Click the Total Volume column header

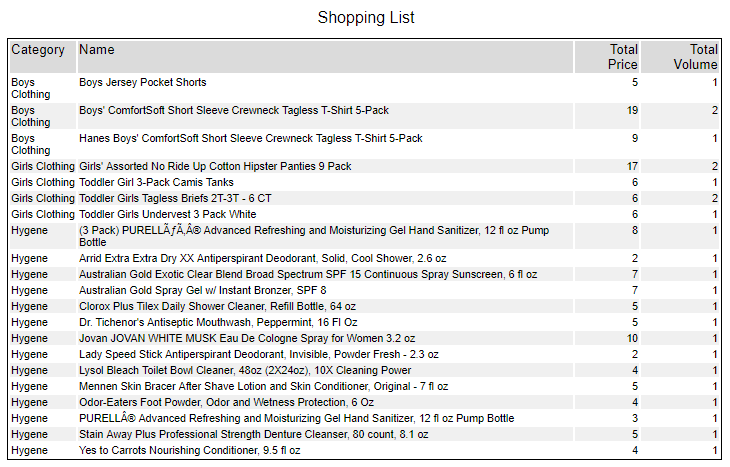click(695, 57)
